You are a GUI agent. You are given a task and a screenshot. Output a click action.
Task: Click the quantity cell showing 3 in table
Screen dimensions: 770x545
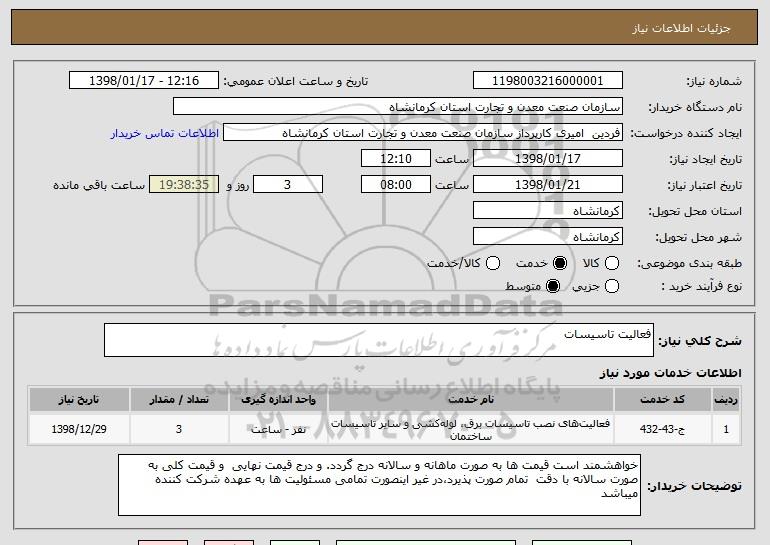pyautogui.click(x=179, y=429)
